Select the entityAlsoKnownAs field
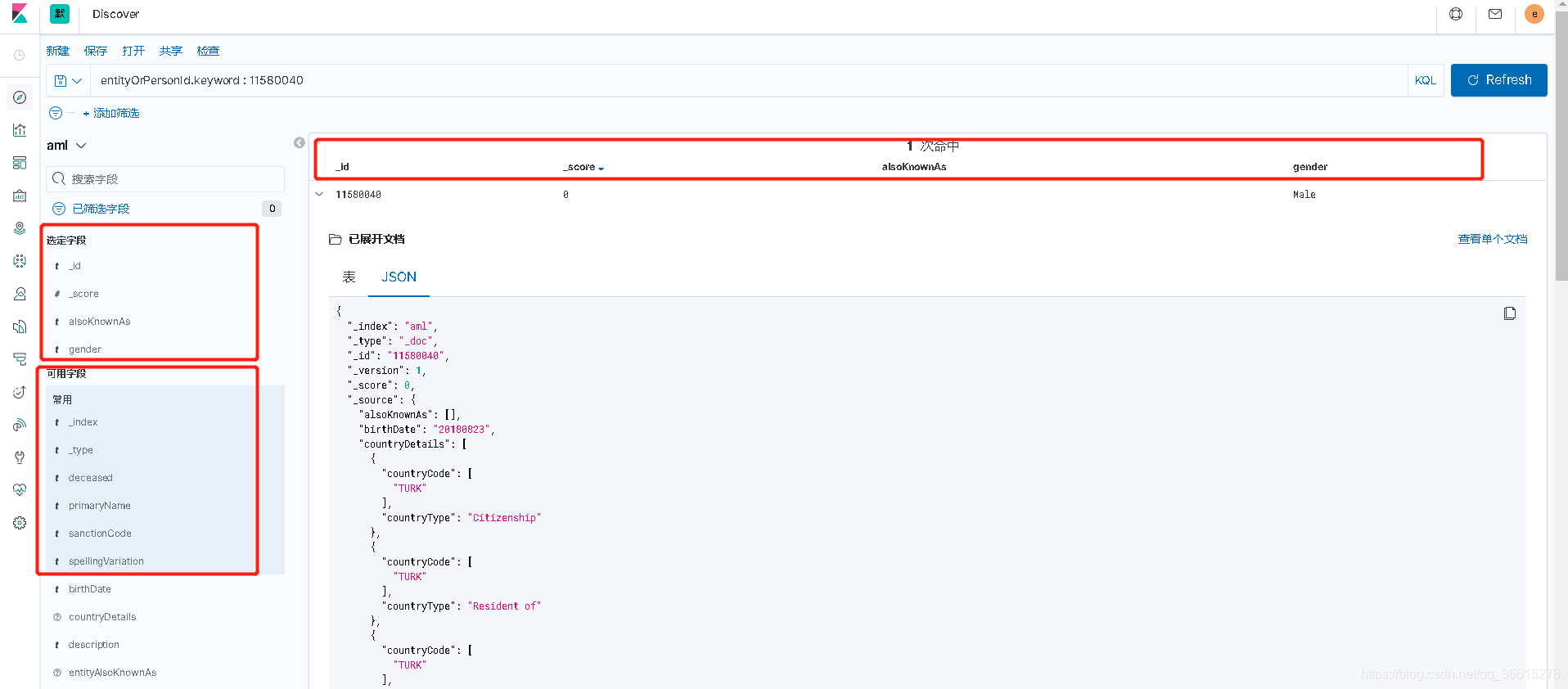1568x689 pixels. coord(112,673)
